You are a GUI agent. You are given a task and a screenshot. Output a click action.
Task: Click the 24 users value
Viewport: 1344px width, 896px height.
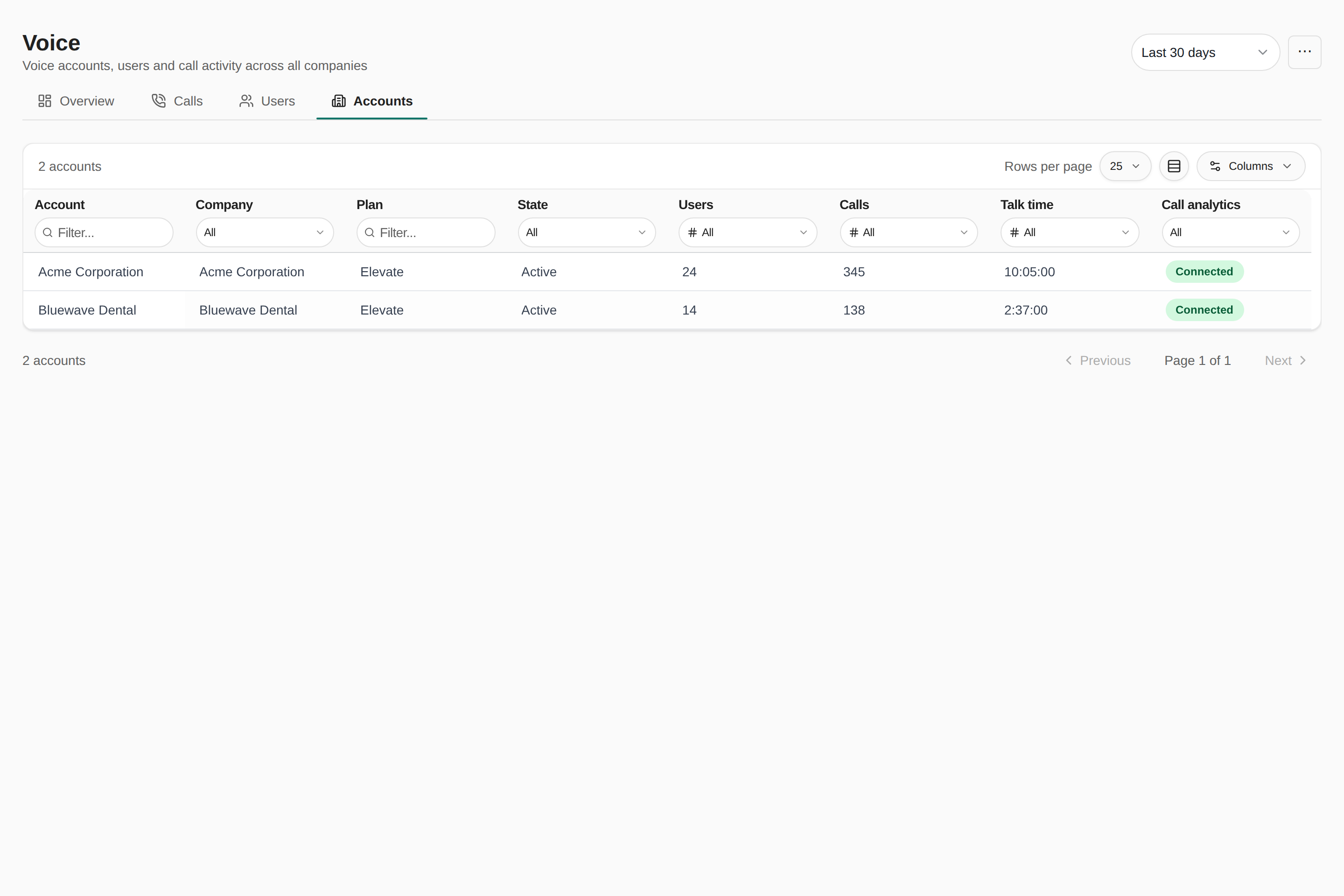pyautogui.click(x=689, y=272)
